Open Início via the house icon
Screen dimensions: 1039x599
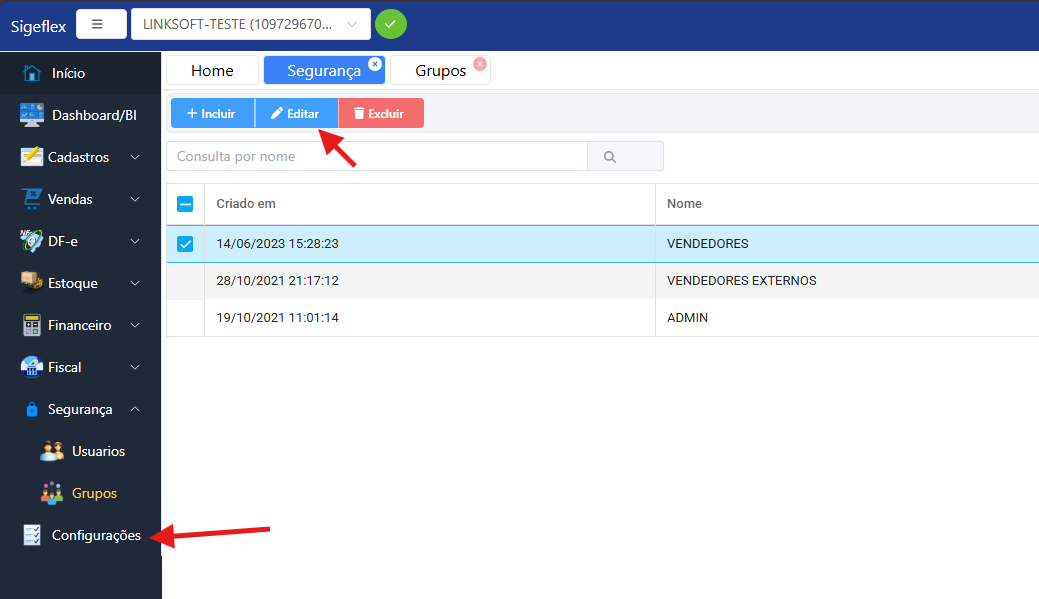(x=32, y=73)
